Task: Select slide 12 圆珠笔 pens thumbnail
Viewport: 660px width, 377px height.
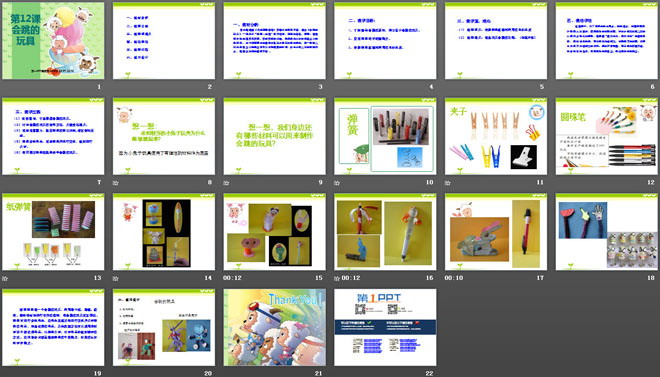Action: 607,136
